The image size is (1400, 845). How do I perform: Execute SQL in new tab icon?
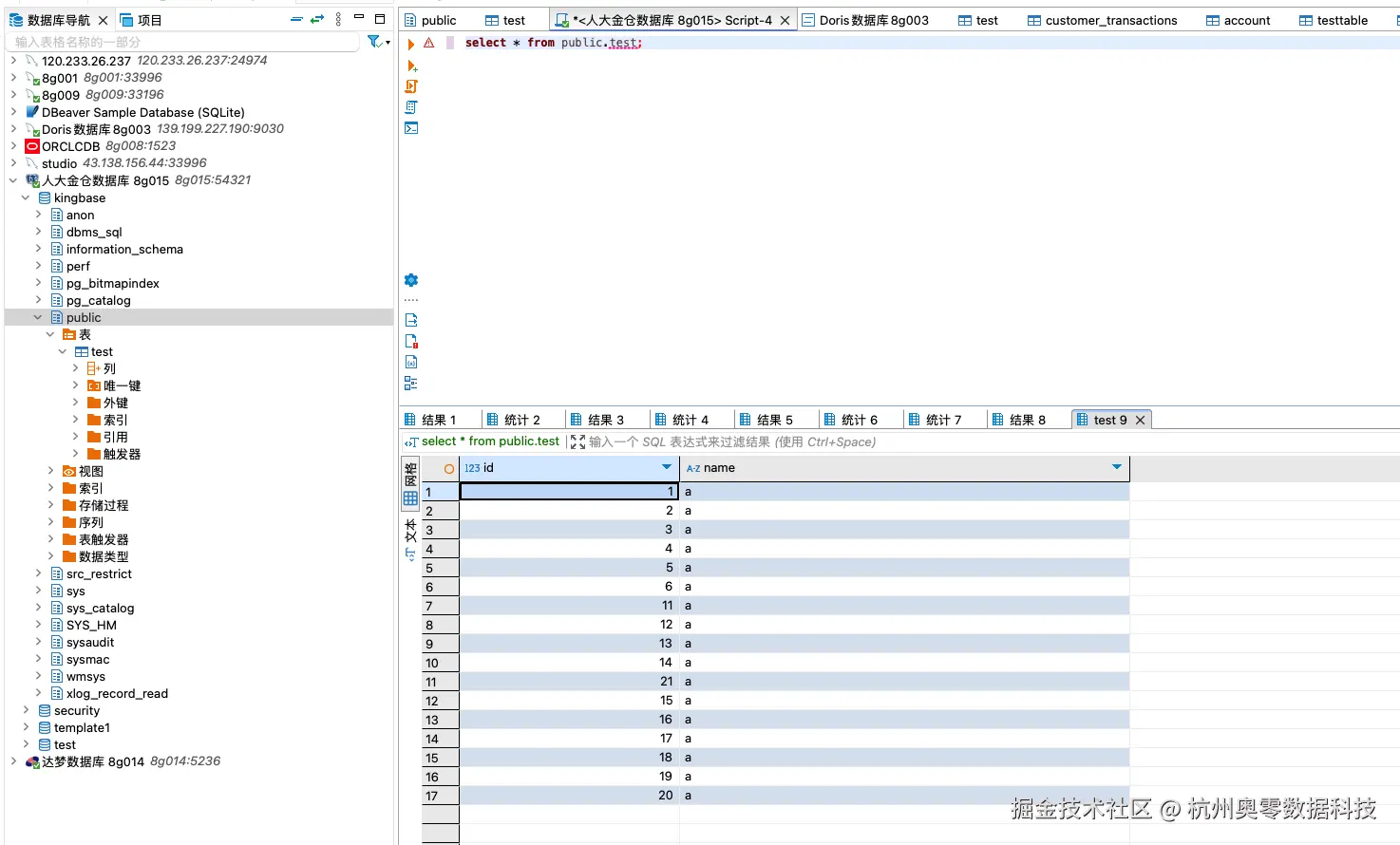click(x=411, y=66)
